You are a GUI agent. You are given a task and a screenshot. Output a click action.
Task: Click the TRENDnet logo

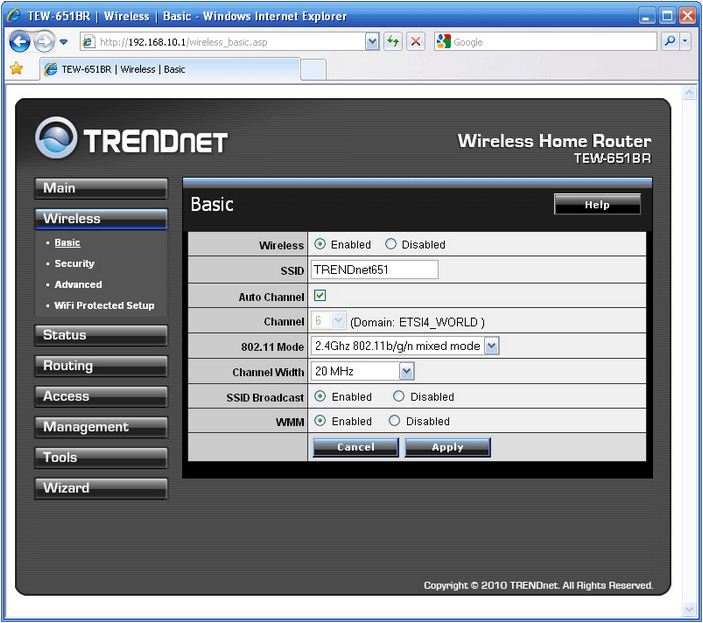pos(132,141)
